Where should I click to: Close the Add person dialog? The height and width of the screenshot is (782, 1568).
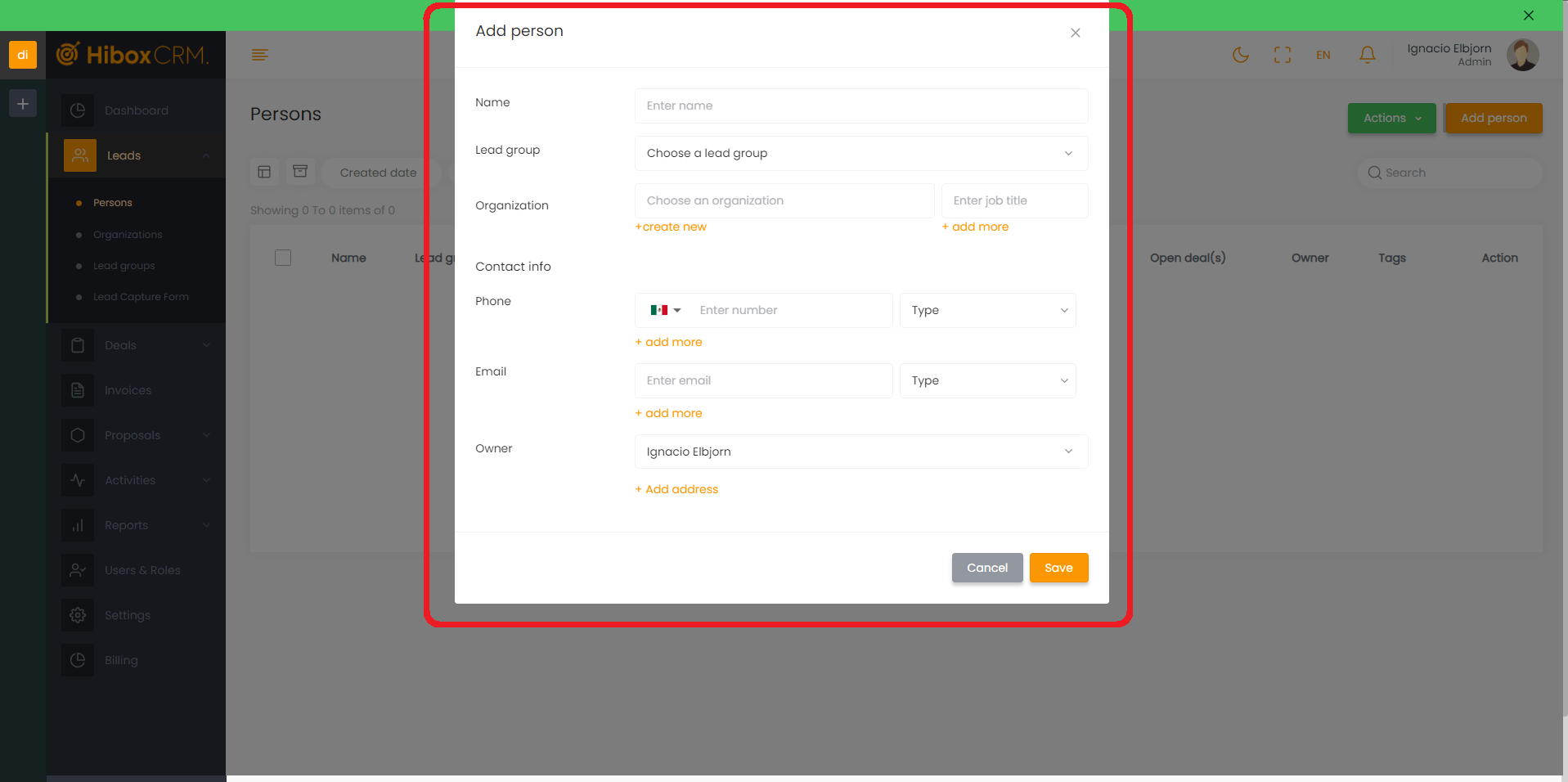pos(1075,33)
